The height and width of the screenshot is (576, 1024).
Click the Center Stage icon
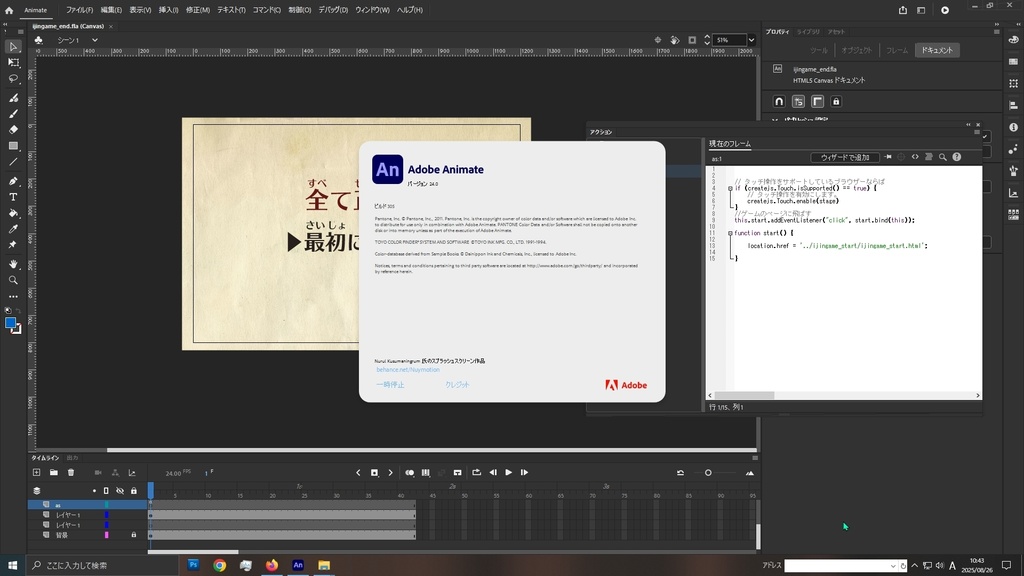pyautogui.click(x=658, y=40)
